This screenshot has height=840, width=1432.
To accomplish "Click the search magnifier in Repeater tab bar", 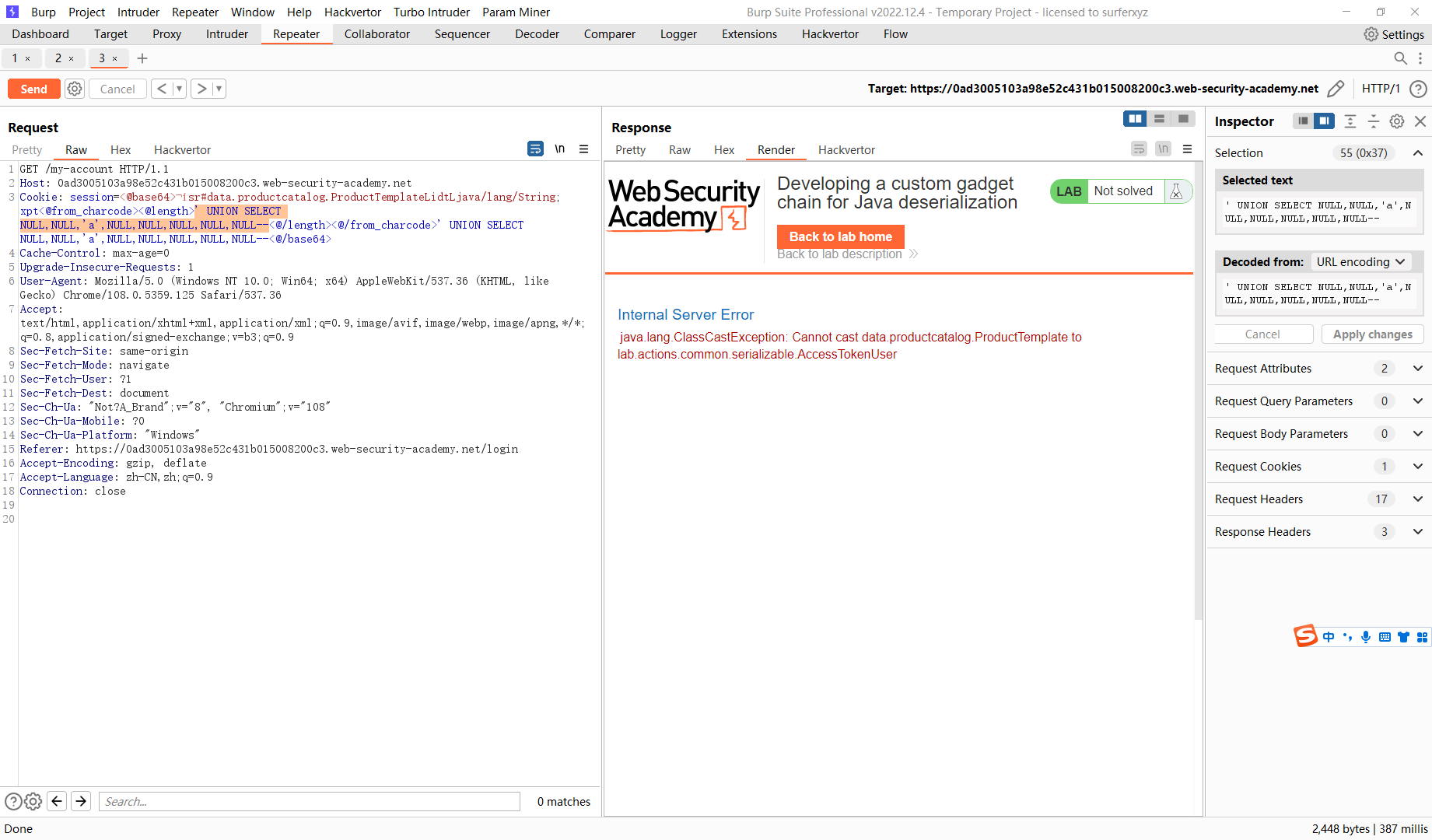I will [1400, 58].
